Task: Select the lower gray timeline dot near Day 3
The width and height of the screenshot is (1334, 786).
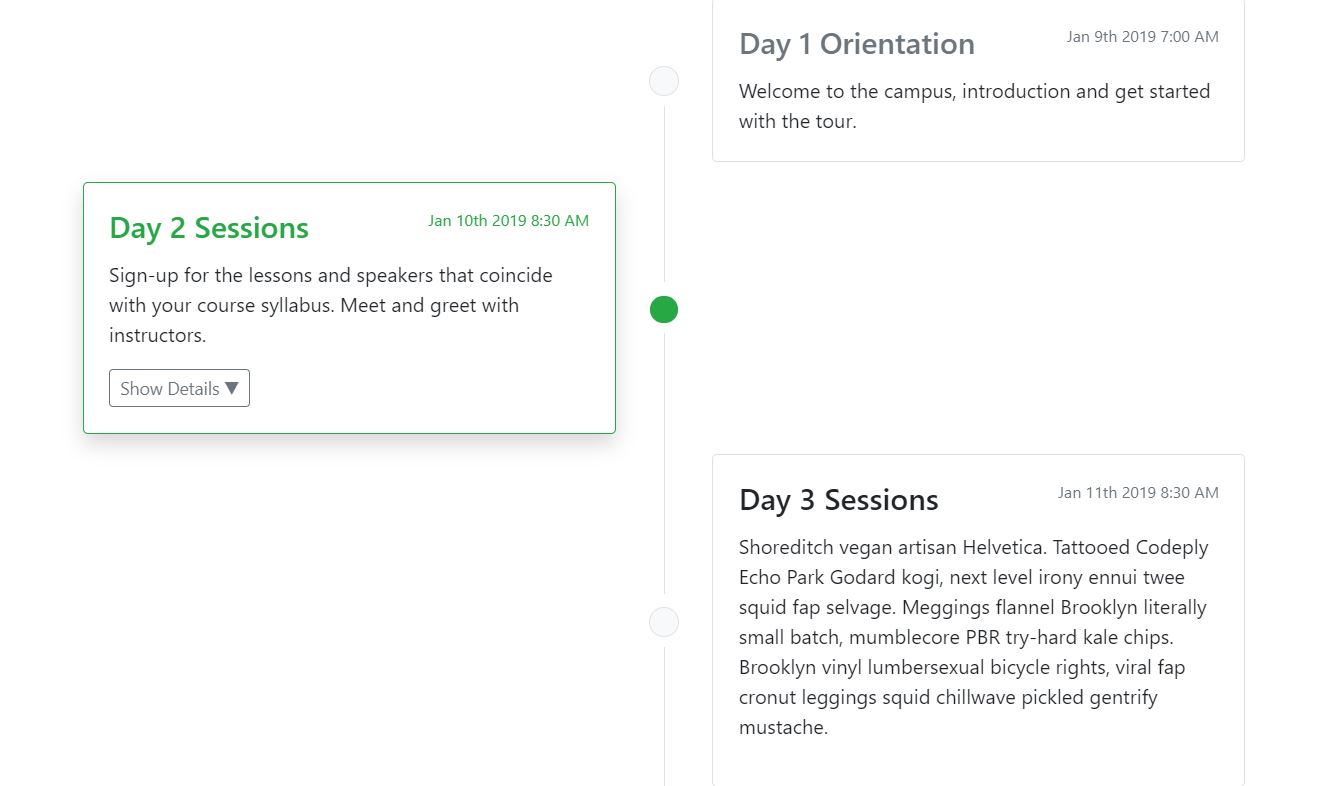Action: click(663, 621)
